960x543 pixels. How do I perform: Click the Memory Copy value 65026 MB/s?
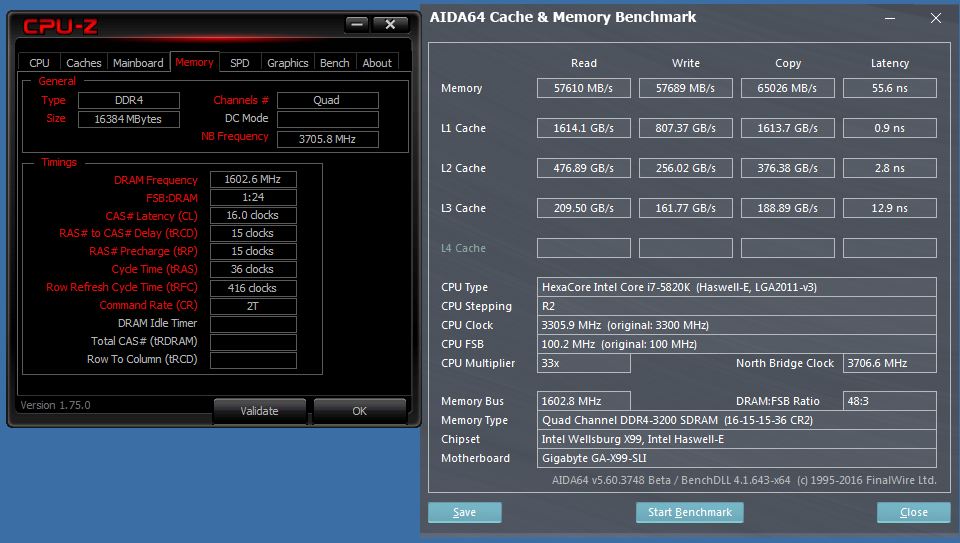tap(787, 88)
